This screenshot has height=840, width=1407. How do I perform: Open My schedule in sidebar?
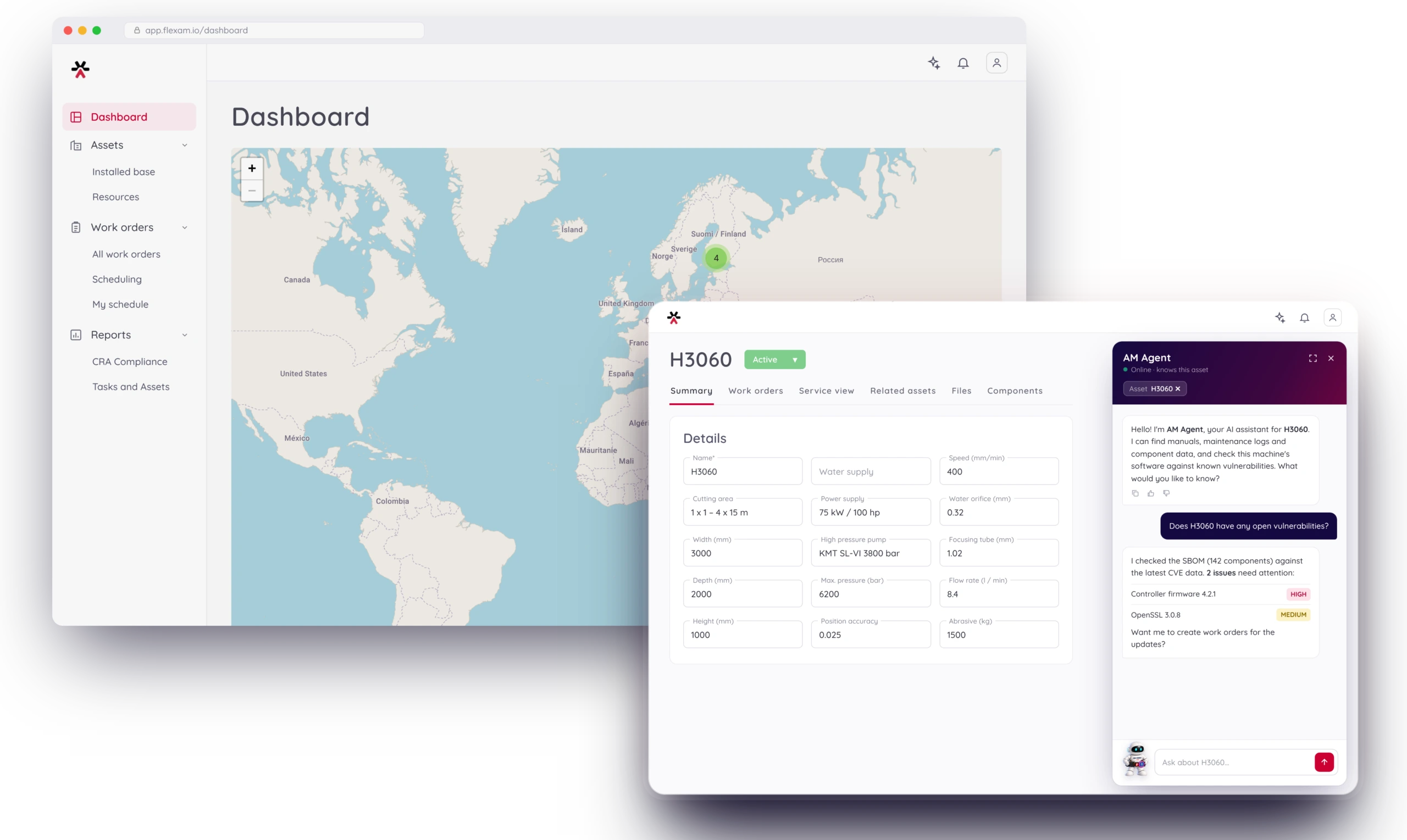pos(120,304)
